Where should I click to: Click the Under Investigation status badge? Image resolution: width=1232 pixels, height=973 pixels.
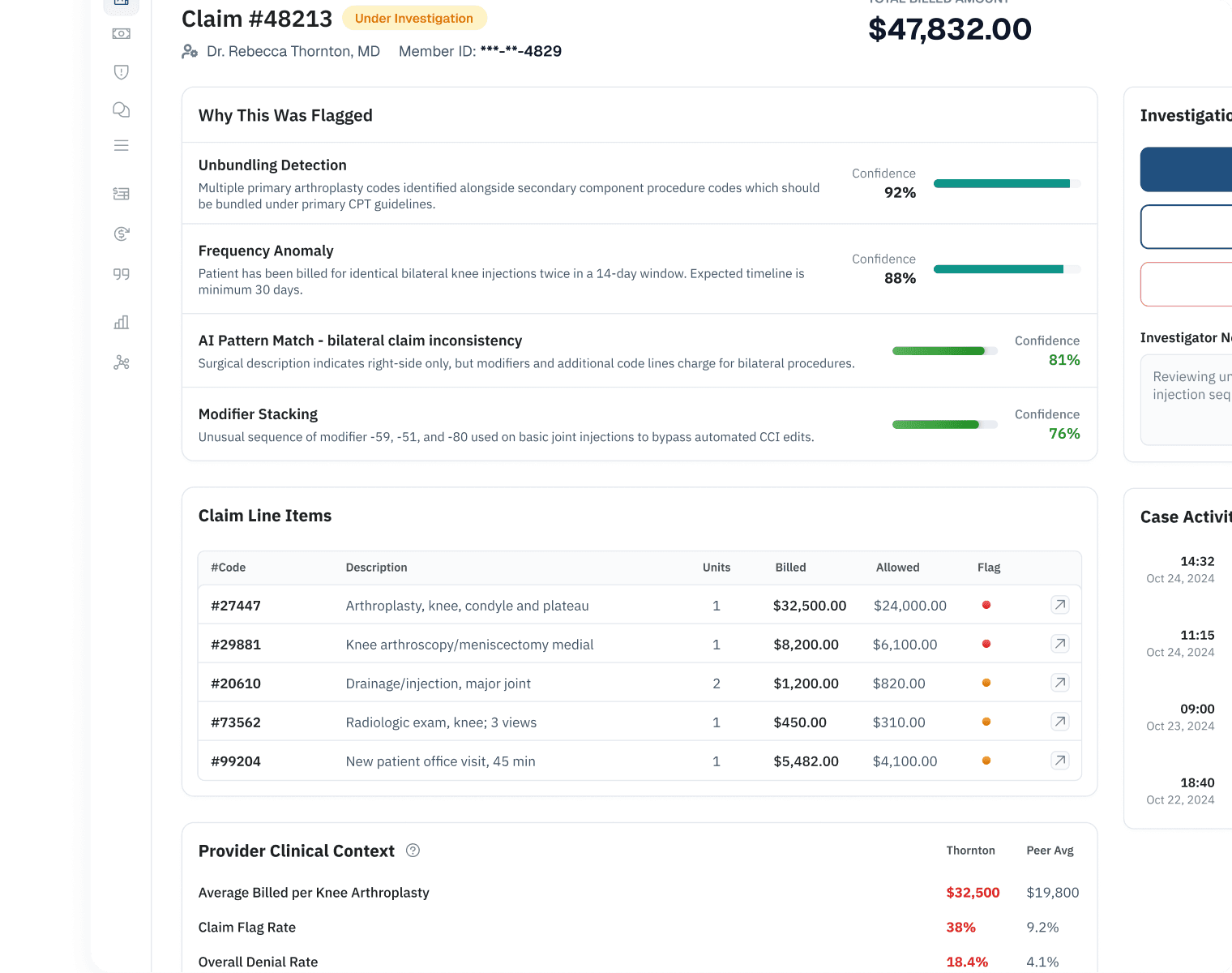pos(414,19)
